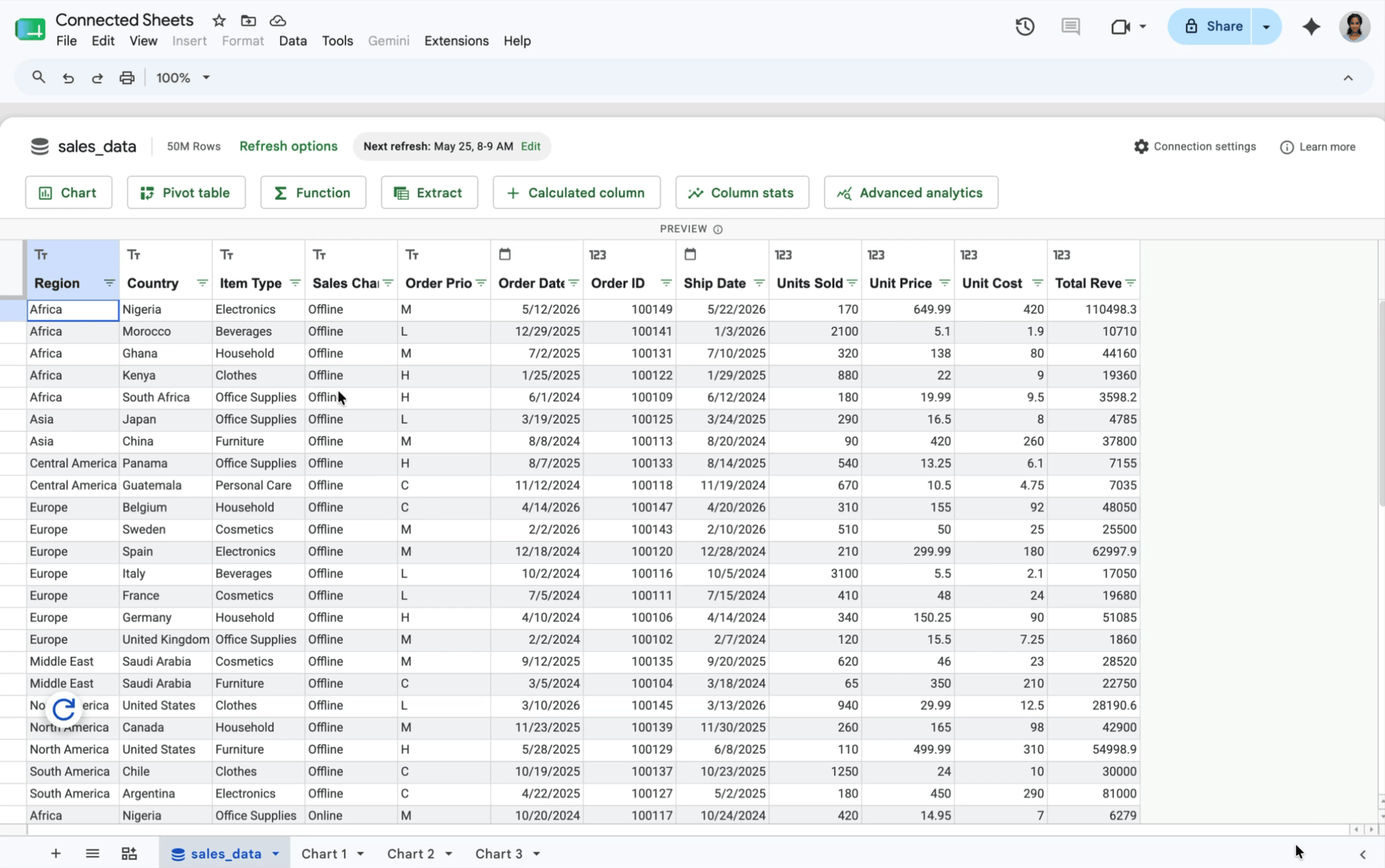Click the Function button
The height and width of the screenshot is (868, 1385).
[x=313, y=192]
